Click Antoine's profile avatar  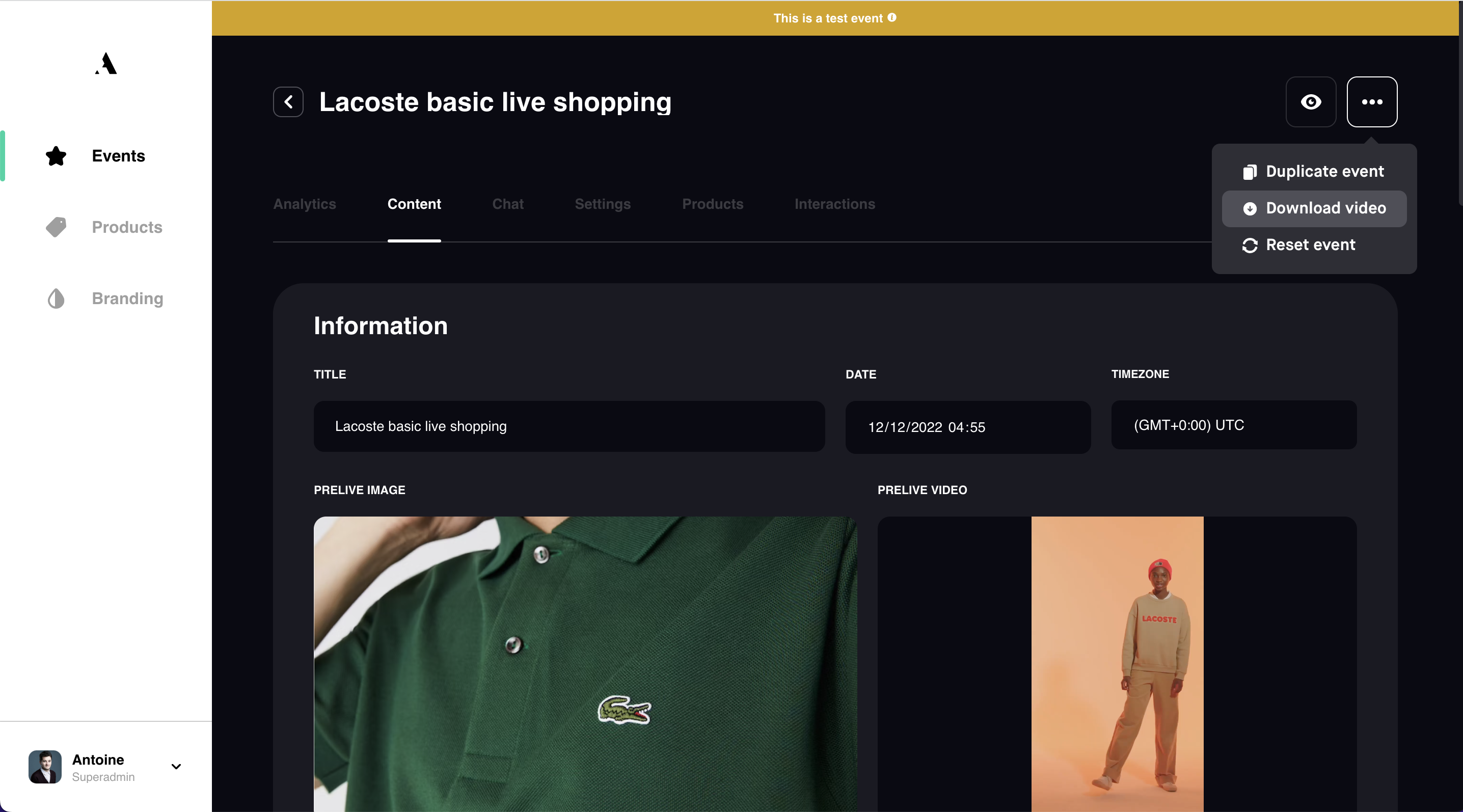click(45, 767)
